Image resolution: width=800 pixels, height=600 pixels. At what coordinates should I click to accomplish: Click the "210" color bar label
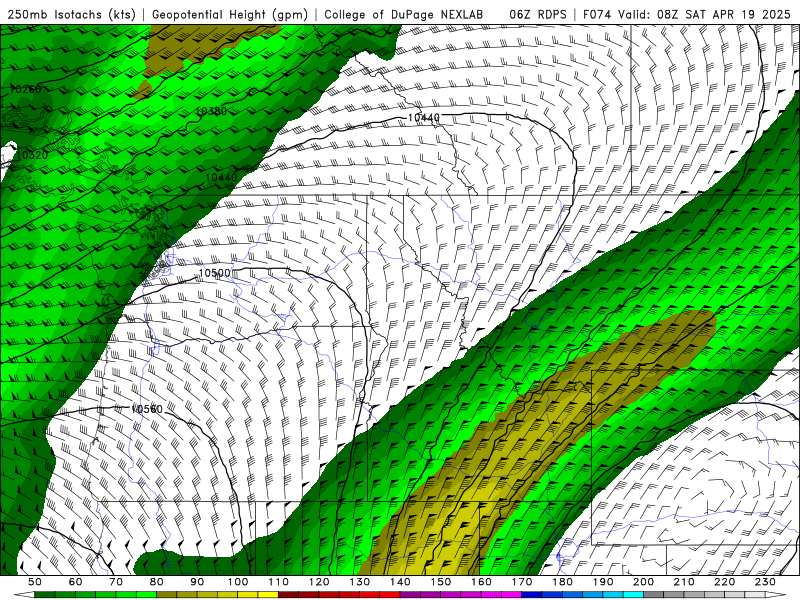click(x=684, y=582)
